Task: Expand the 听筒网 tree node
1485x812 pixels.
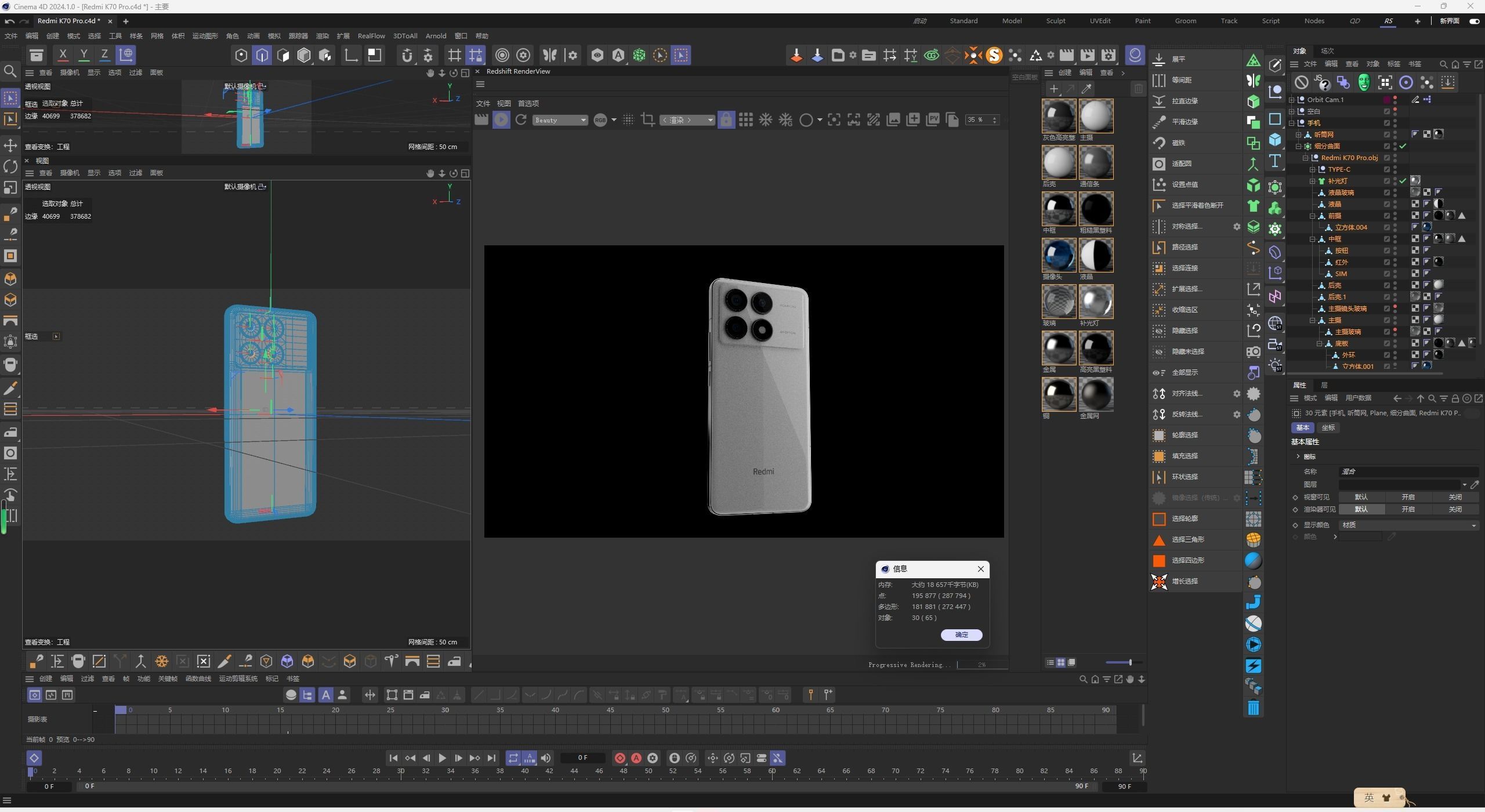Action: point(1299,135)
